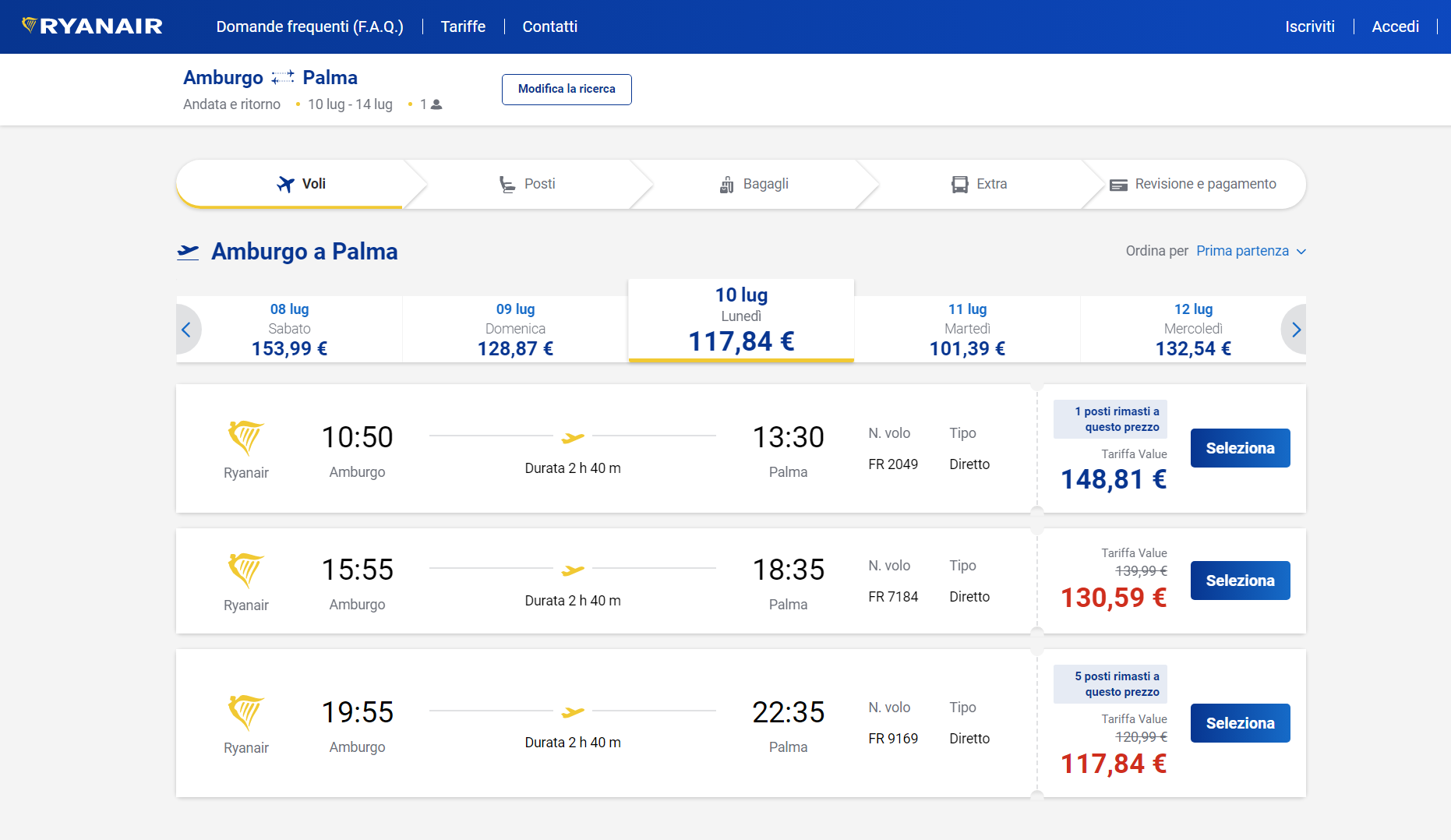The height and width of the screenshot is (840, 1451).
Task: Click the Ryanair logo in header
Action: [x=92, y=26]
